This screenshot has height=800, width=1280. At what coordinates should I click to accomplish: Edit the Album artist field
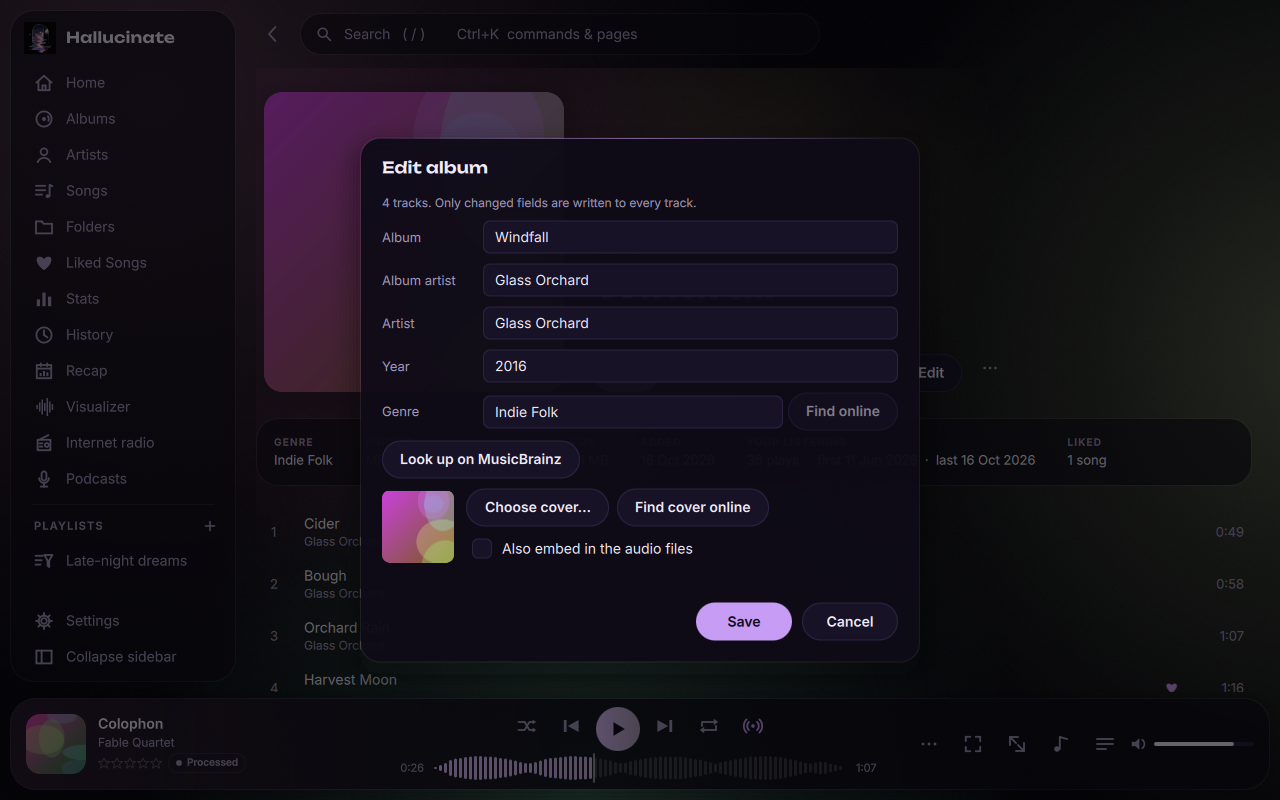tap(690, 280)
